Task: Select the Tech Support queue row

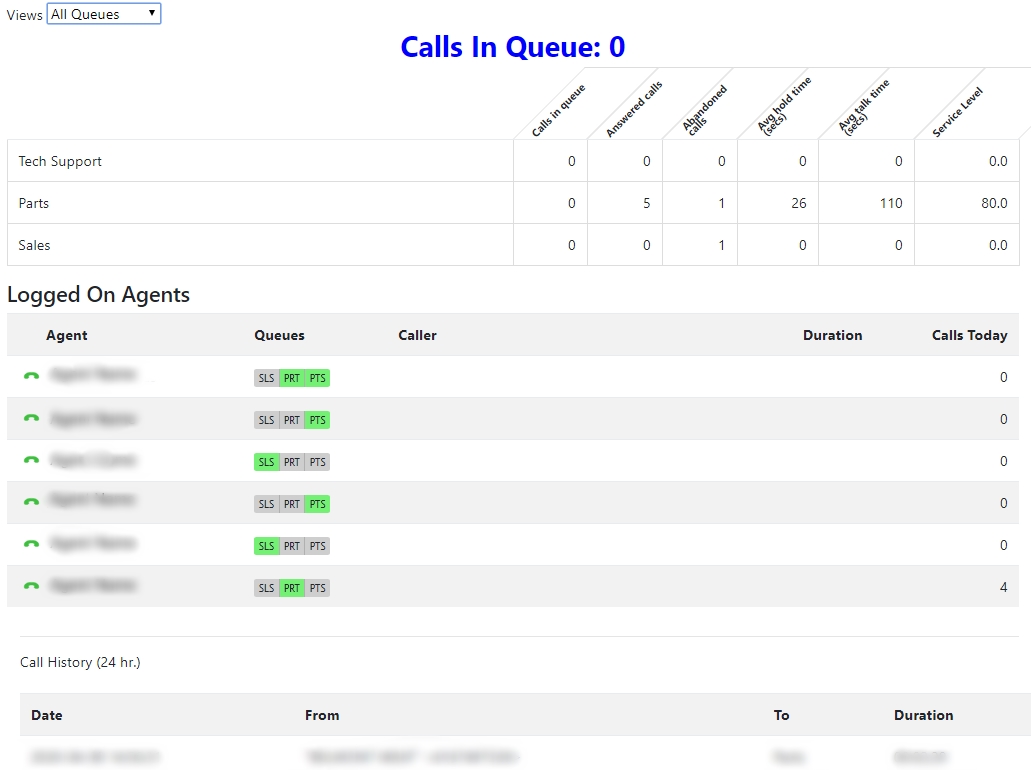Action: click(513, 161)
